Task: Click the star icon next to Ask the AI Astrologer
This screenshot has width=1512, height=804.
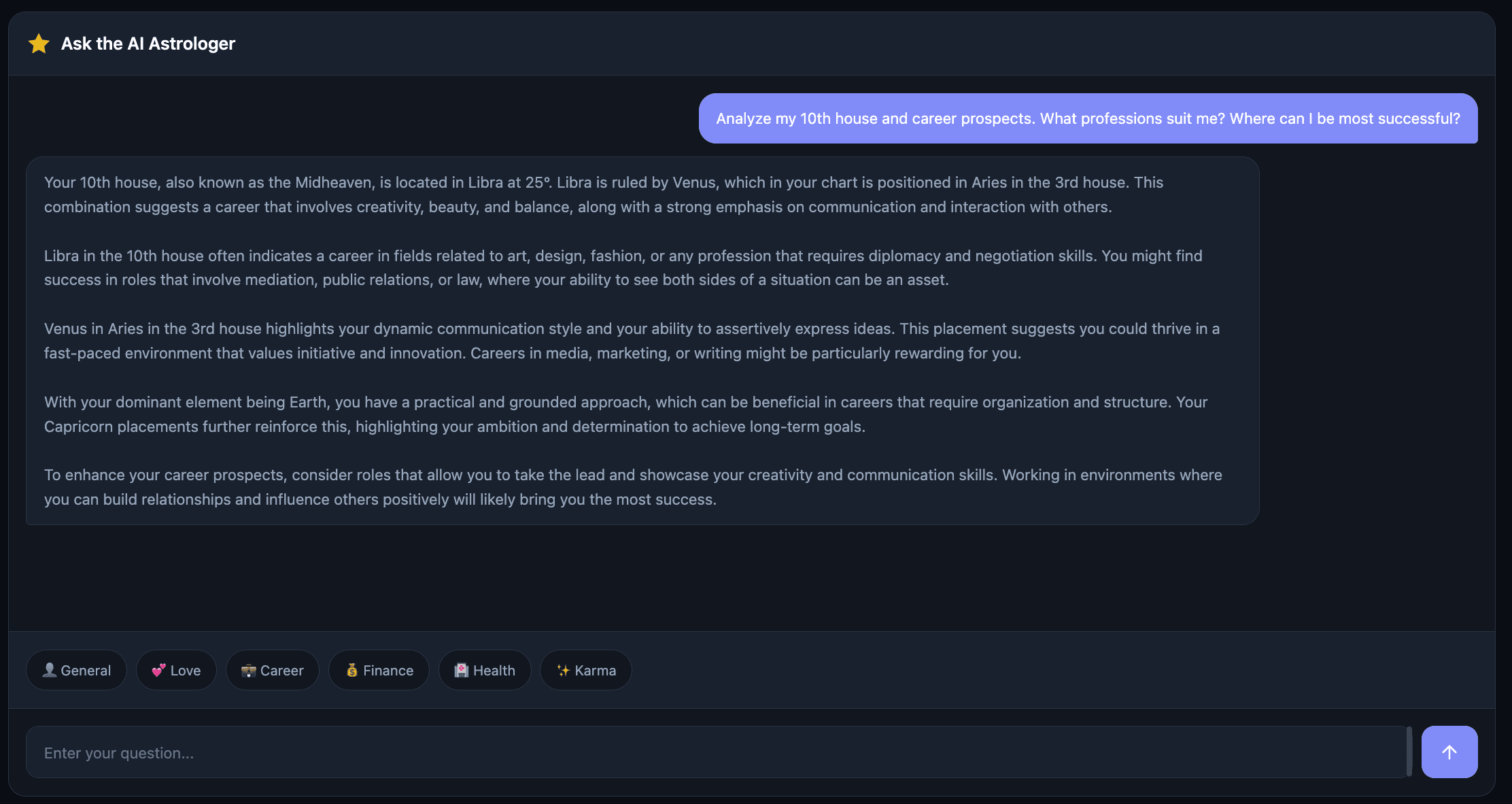Action: 39,43
